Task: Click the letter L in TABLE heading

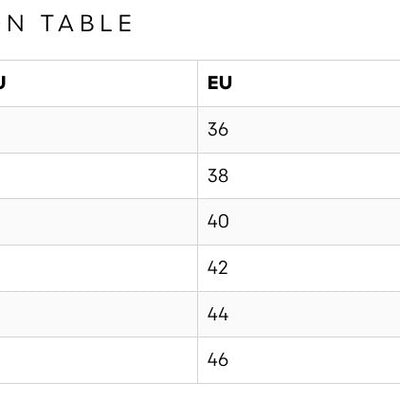Action: point(107,23)
